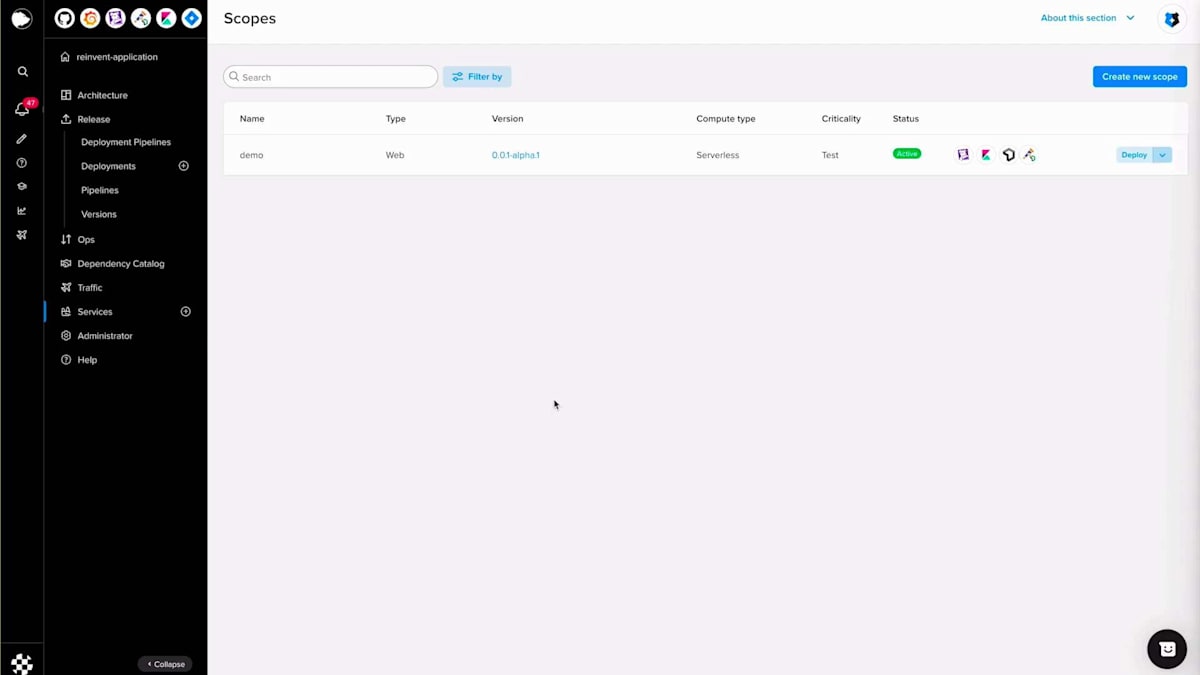Screen dimensions: 1200x675
Task: Click the demo scope name
Action: (x=251, y=155)
